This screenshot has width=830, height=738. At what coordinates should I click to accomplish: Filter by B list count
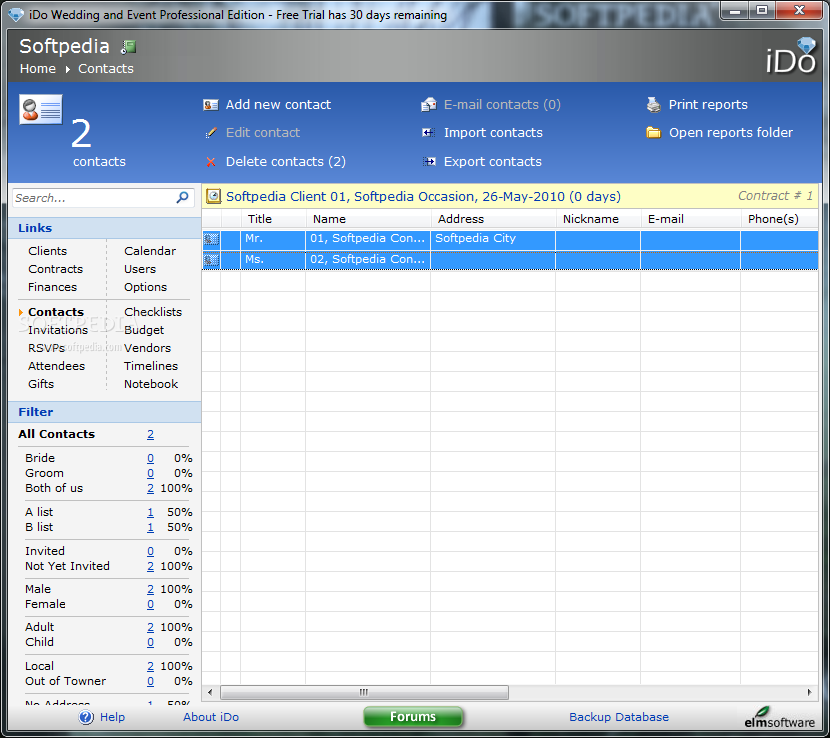click(150, 528)
